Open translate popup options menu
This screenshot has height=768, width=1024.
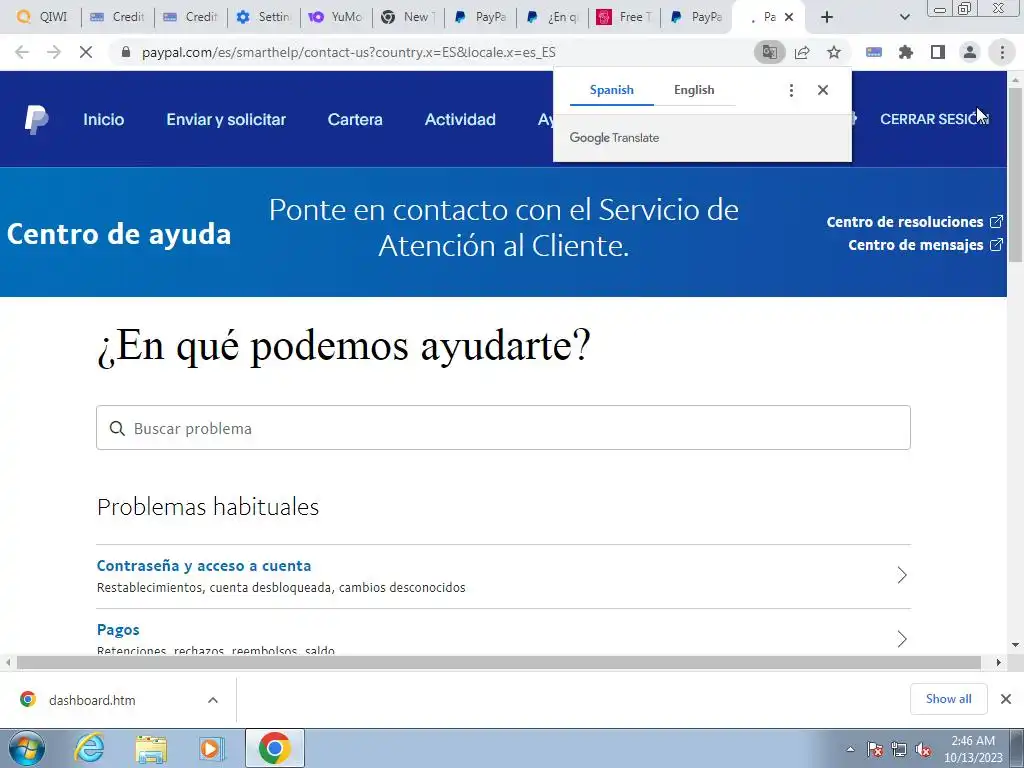coord(791,90)
